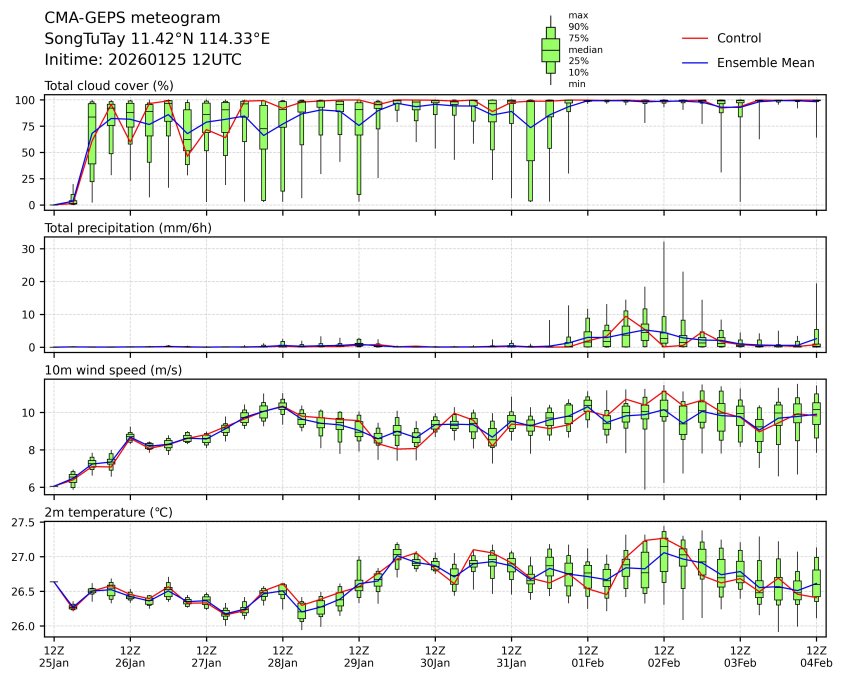844x680 pixels.
Task: Click the 100 tick on cloud cover axis
Action: pos(27,100)
